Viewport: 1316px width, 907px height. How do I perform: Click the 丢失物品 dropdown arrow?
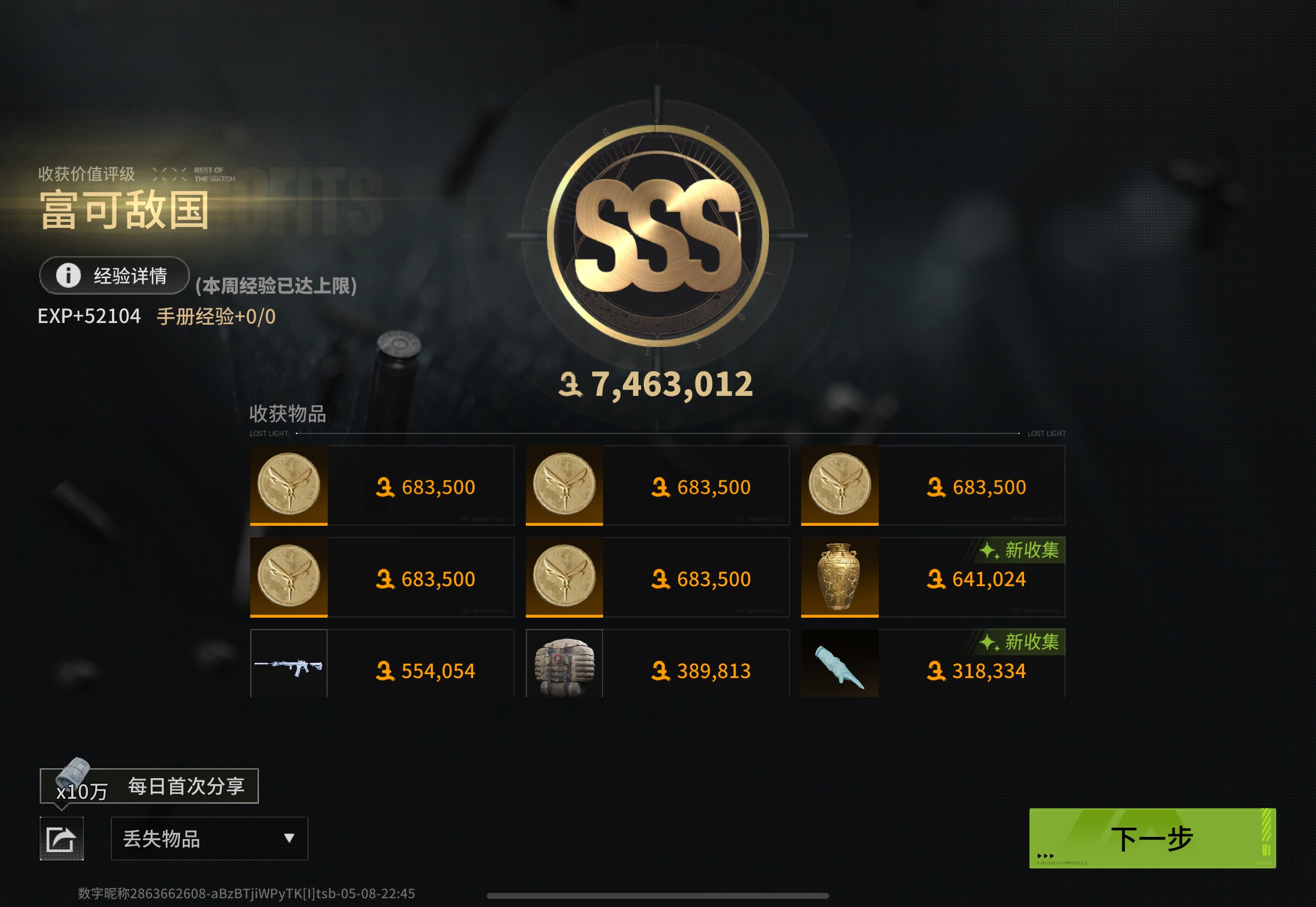point(289,838)
